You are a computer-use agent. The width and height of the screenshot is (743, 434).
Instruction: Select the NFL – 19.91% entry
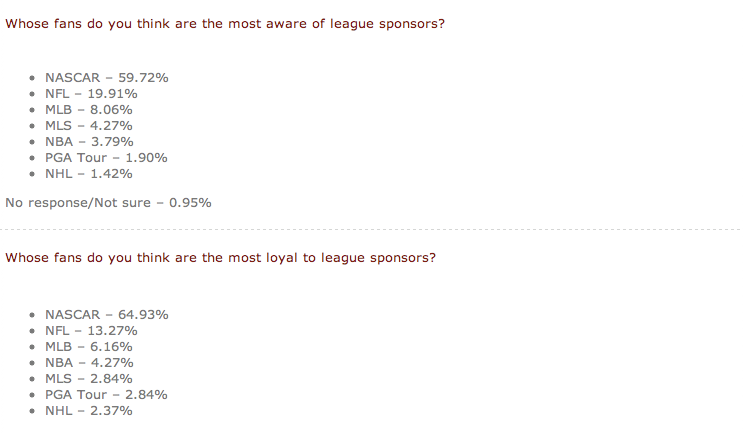[91, 94]
